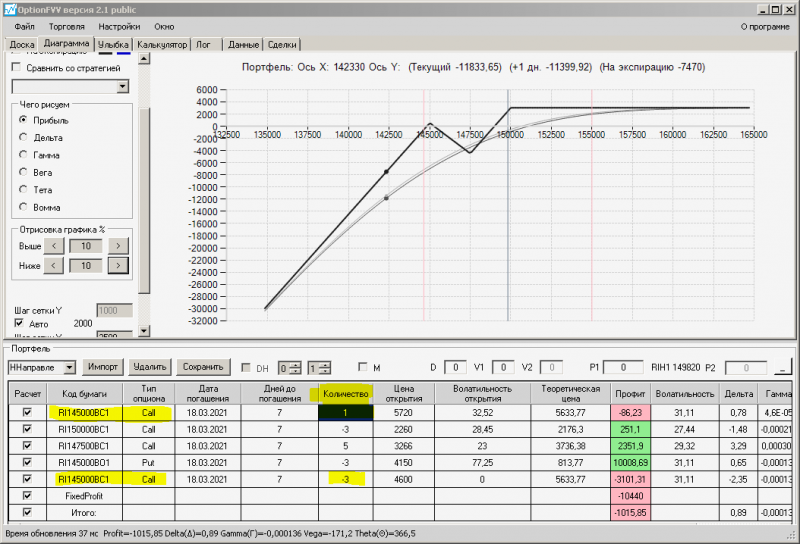This screenshot has height=544, width=800.
Task: Click the Шаг сетки Y input field
Action: tap(114, 310)
